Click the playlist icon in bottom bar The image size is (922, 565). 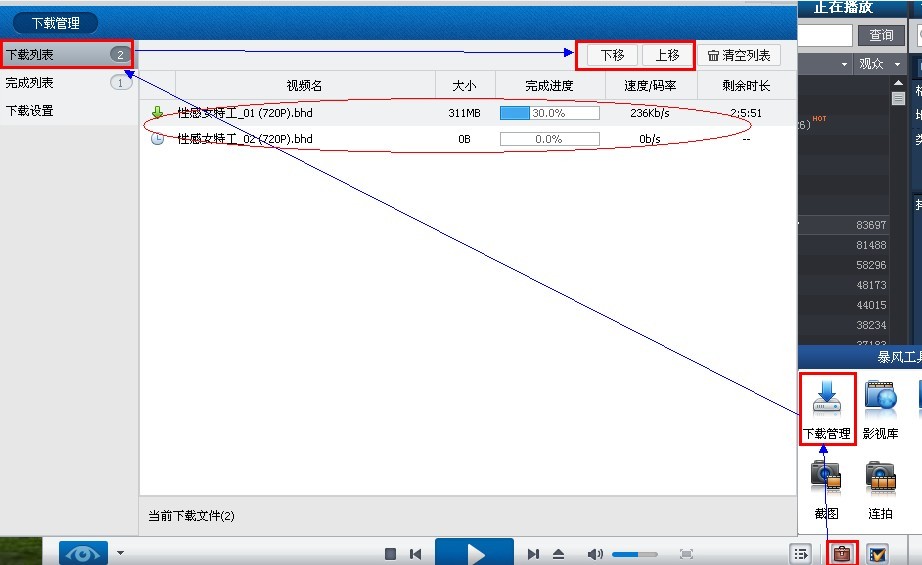point(801,554)
